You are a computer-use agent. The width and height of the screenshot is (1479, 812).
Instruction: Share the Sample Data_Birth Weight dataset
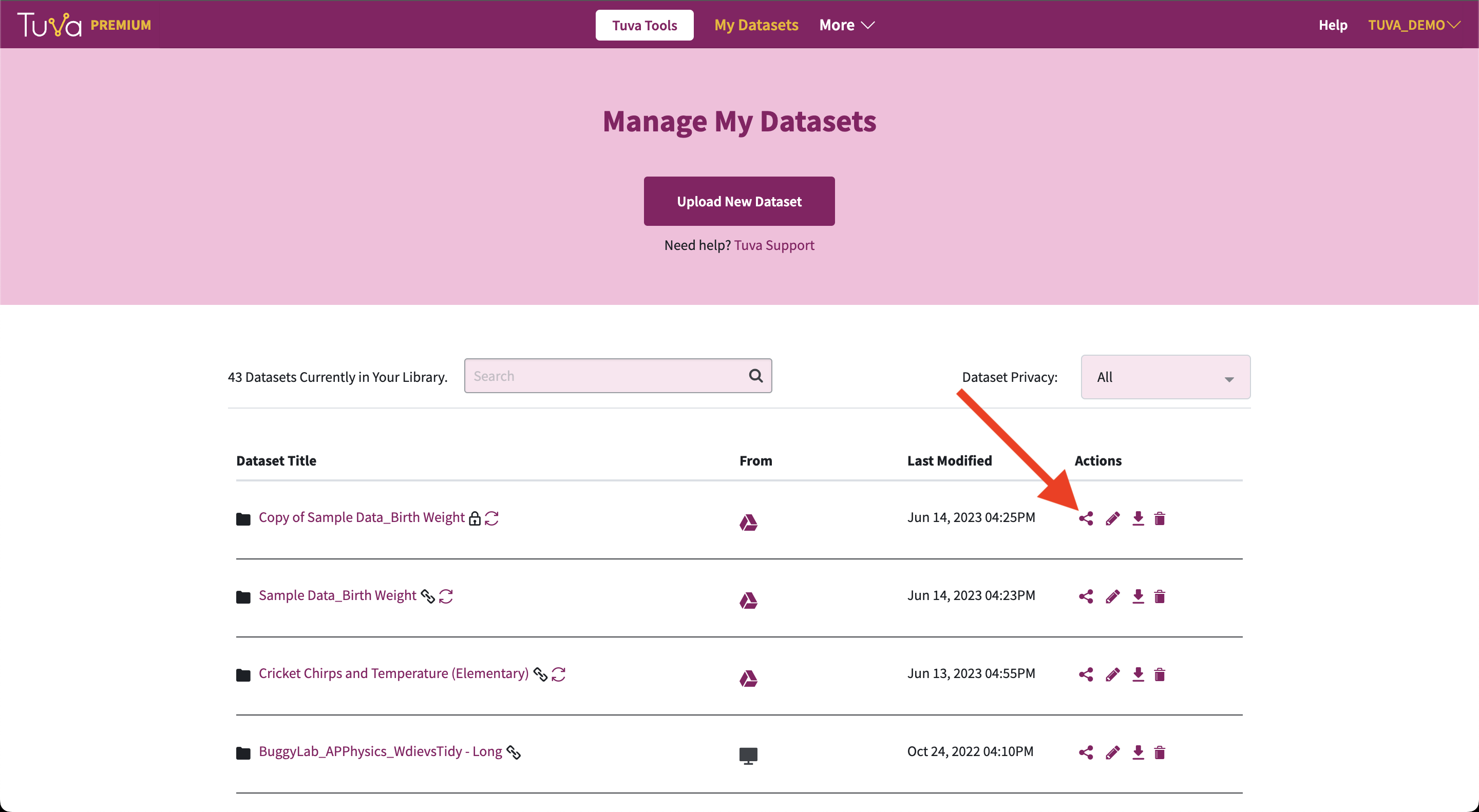point(1086,596)
